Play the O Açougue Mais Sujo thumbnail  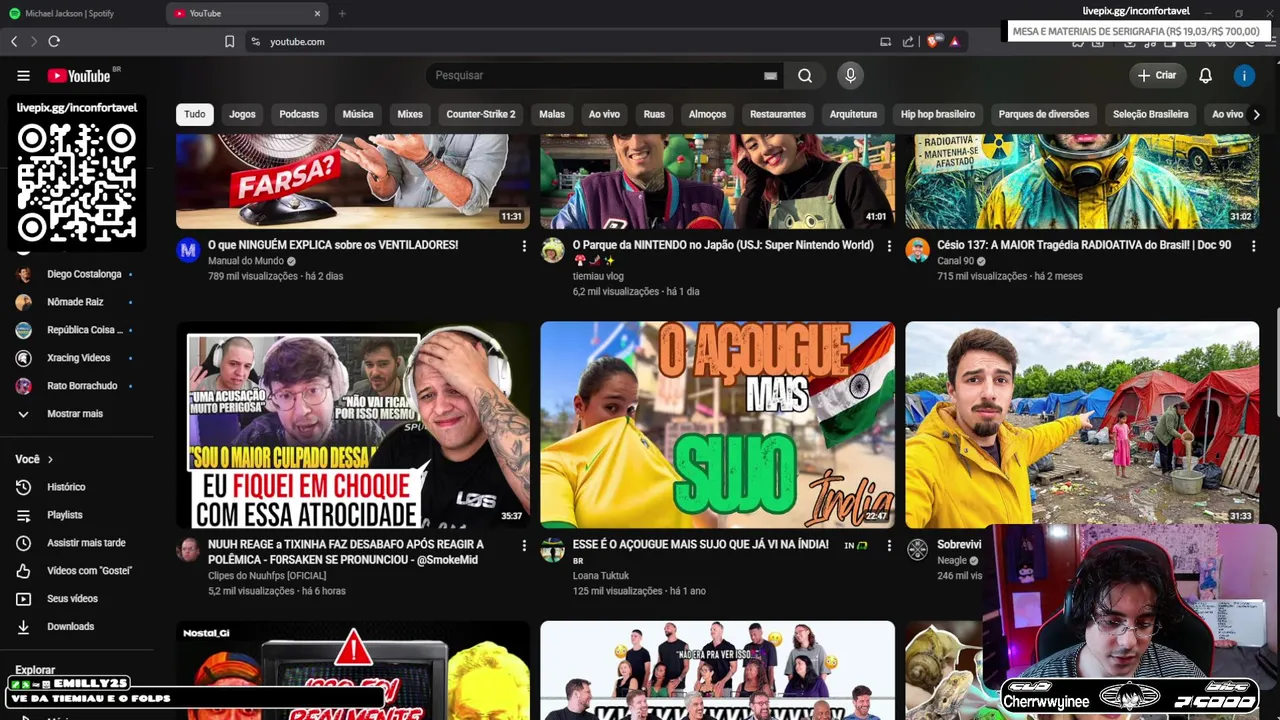[x=718, y=425]
